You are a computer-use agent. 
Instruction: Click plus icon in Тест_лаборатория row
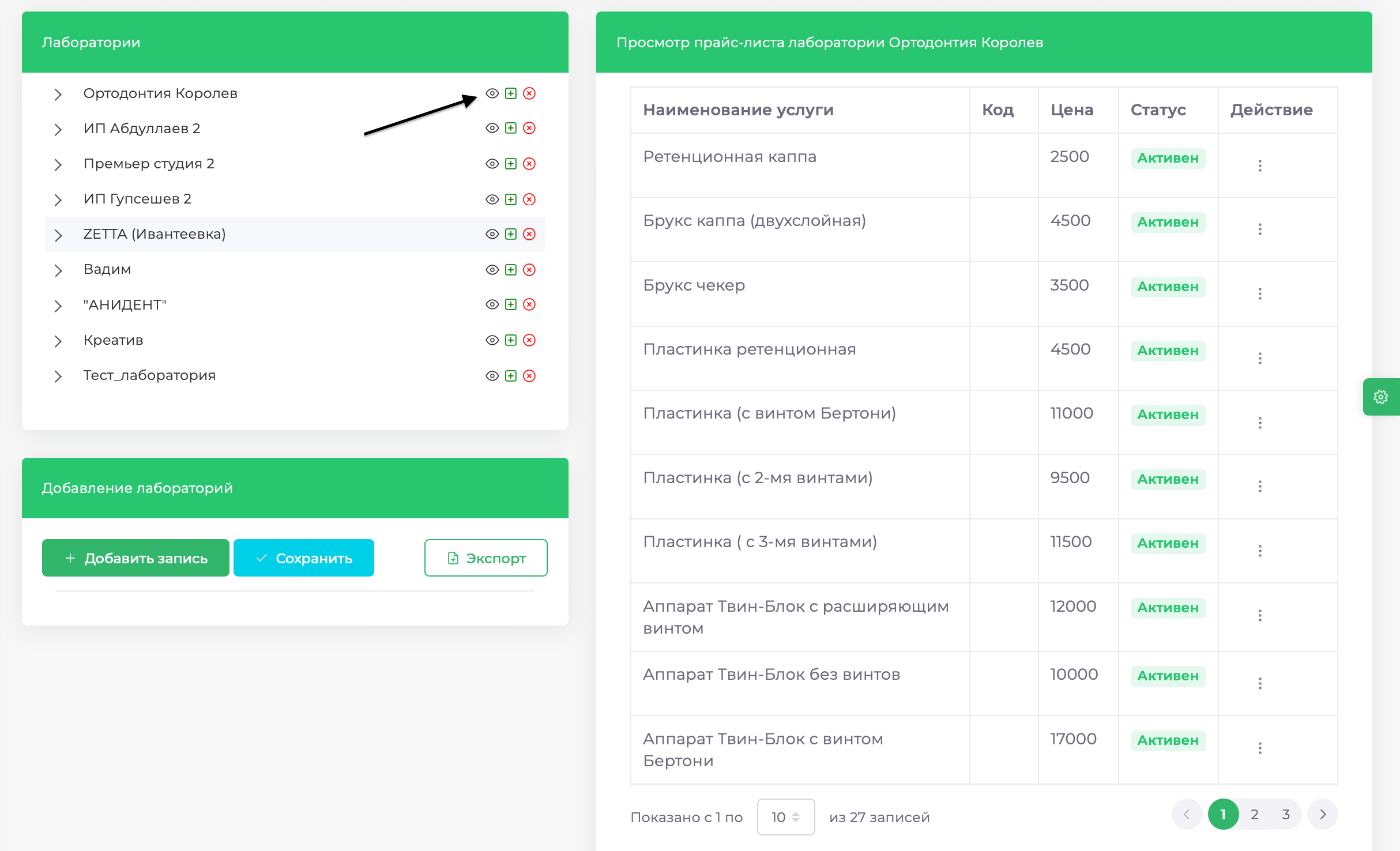511,376
